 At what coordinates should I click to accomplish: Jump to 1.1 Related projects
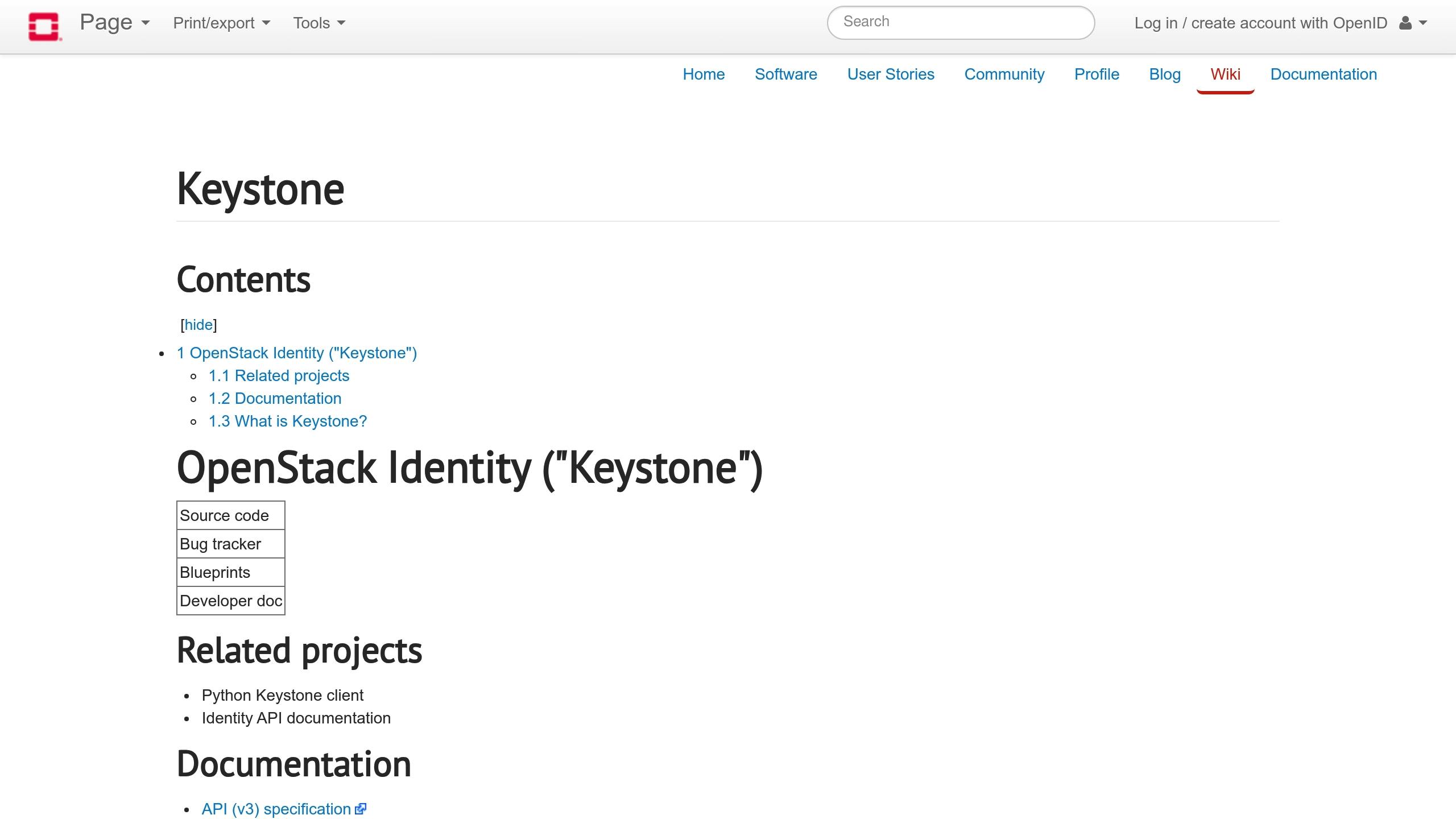pyautogui.click(x=279, y=376)
